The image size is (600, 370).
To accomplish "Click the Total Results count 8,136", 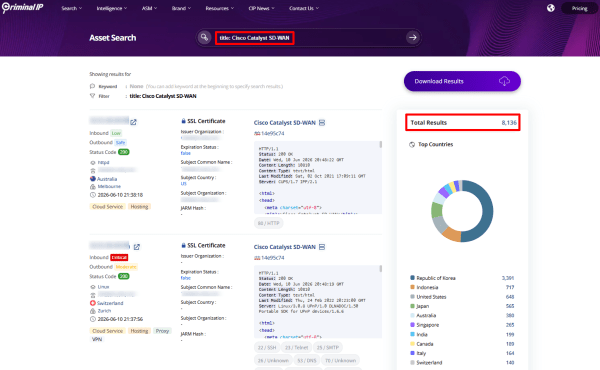I will (x=509, y=123).
